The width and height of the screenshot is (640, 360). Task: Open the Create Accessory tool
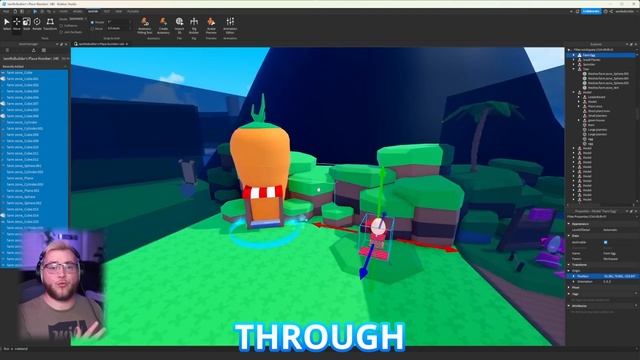point(163,25)
